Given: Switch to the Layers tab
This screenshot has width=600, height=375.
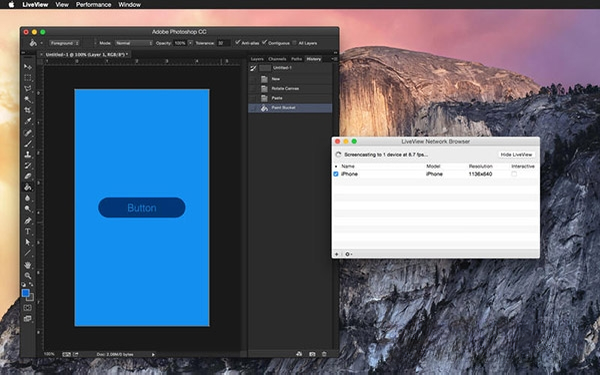Looking at the screenshot, I should (257, 59).
